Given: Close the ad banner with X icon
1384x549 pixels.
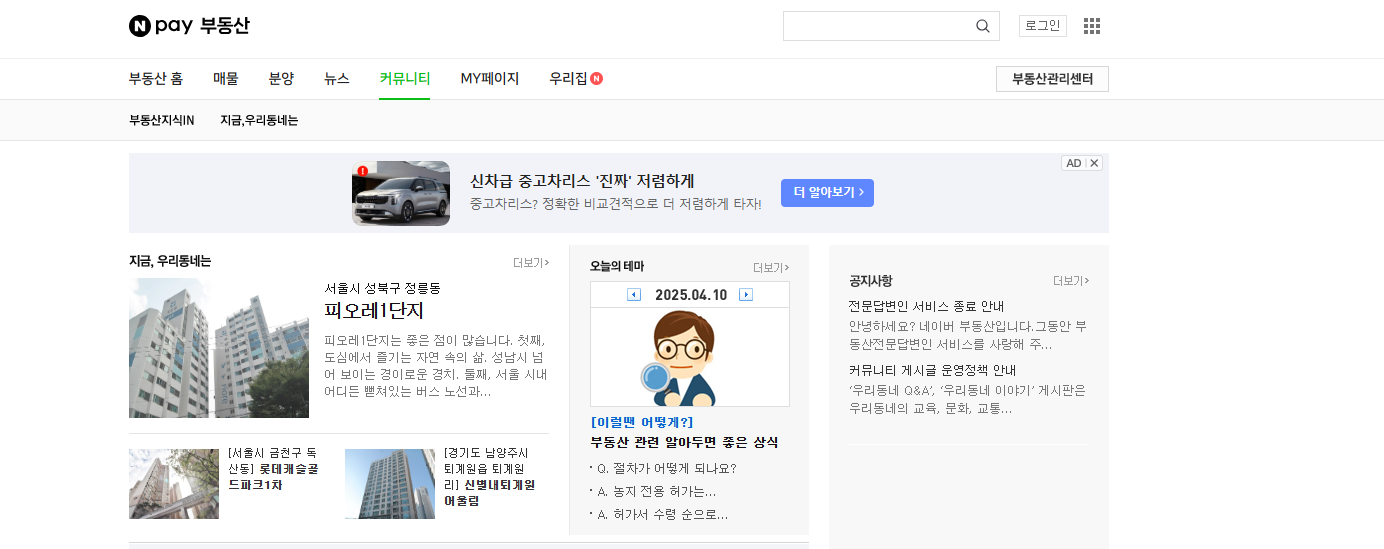Looking at the screenshot, I should [1094, 163].
